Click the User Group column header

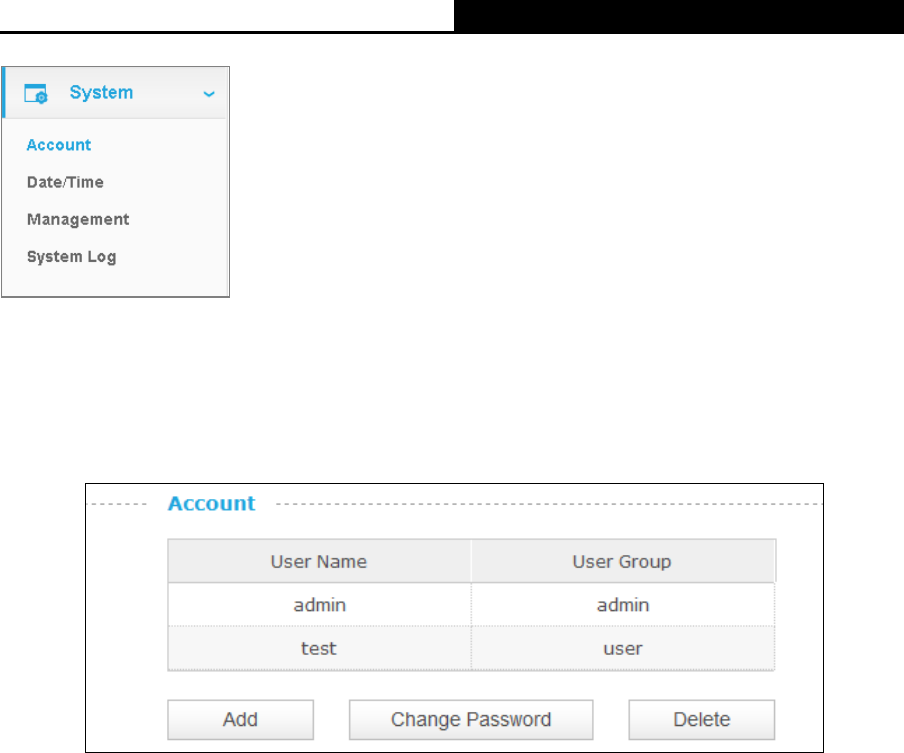pos(623,561)
